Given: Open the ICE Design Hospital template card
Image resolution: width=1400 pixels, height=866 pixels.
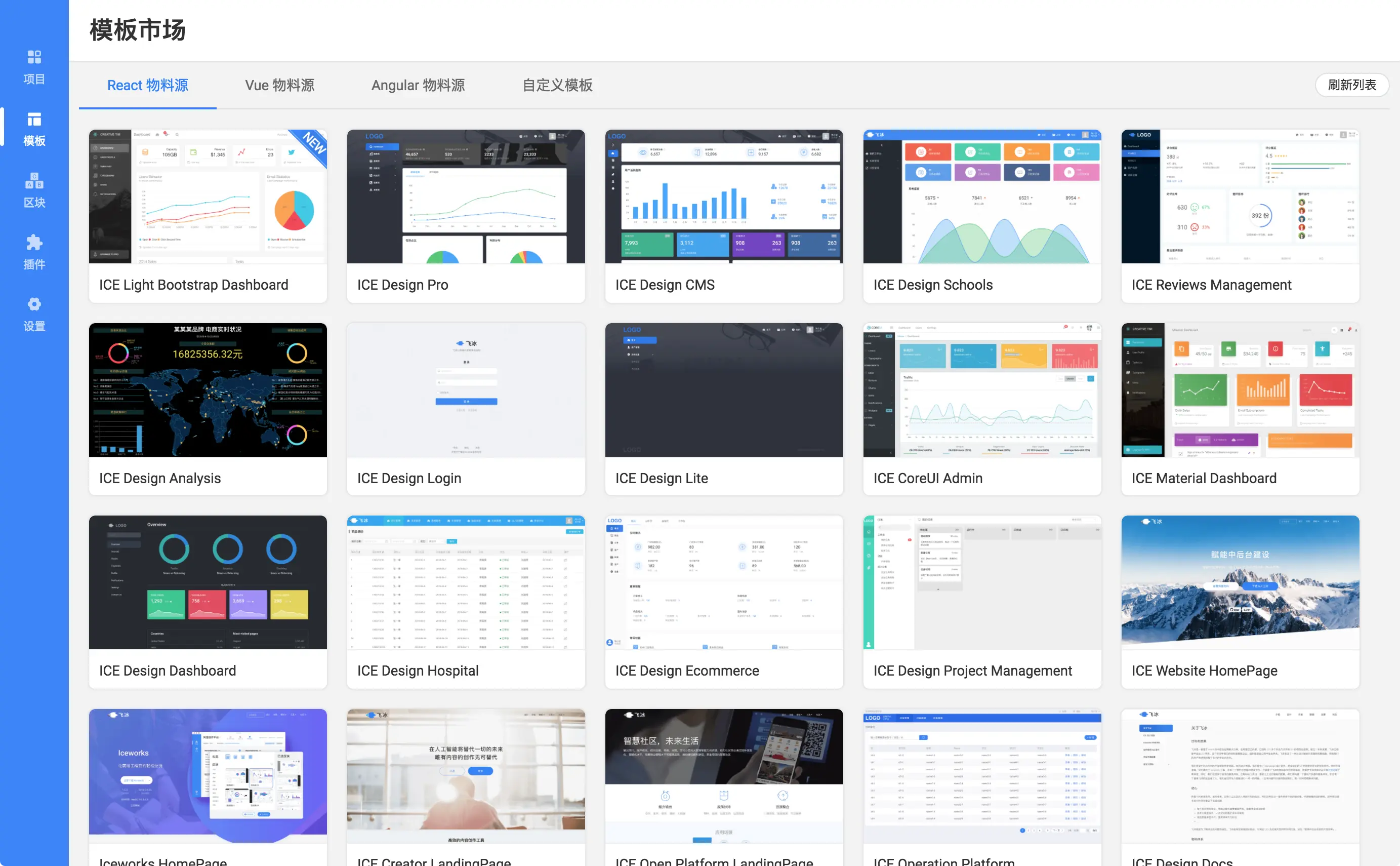Looking at the screenshot, I should tap(465, 582).
